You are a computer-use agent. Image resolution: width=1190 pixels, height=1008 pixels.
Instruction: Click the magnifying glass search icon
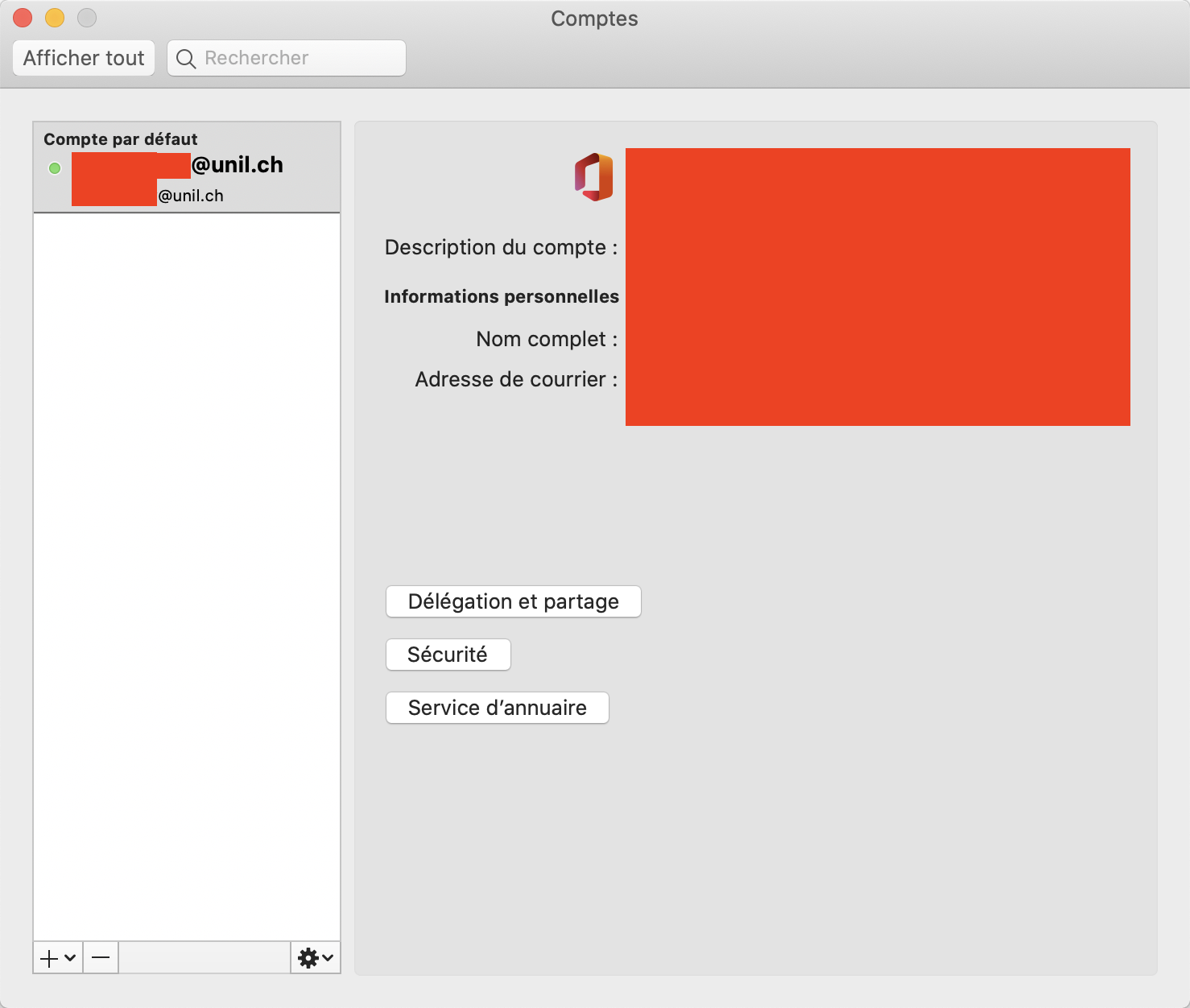point(186,59)
